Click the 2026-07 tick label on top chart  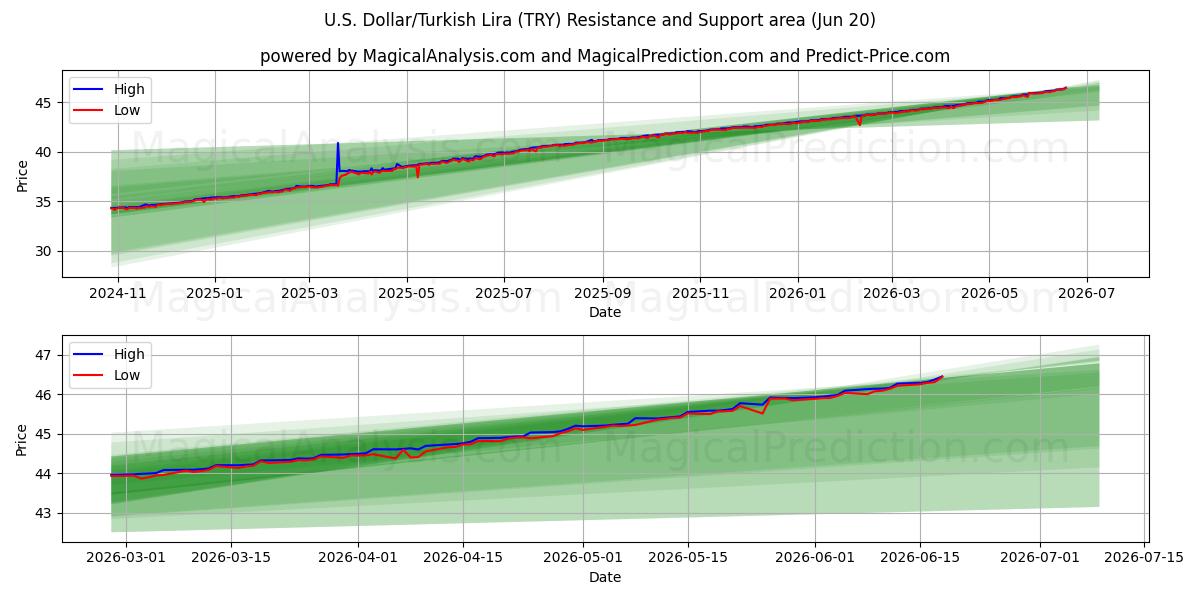tap(1086, 293)
